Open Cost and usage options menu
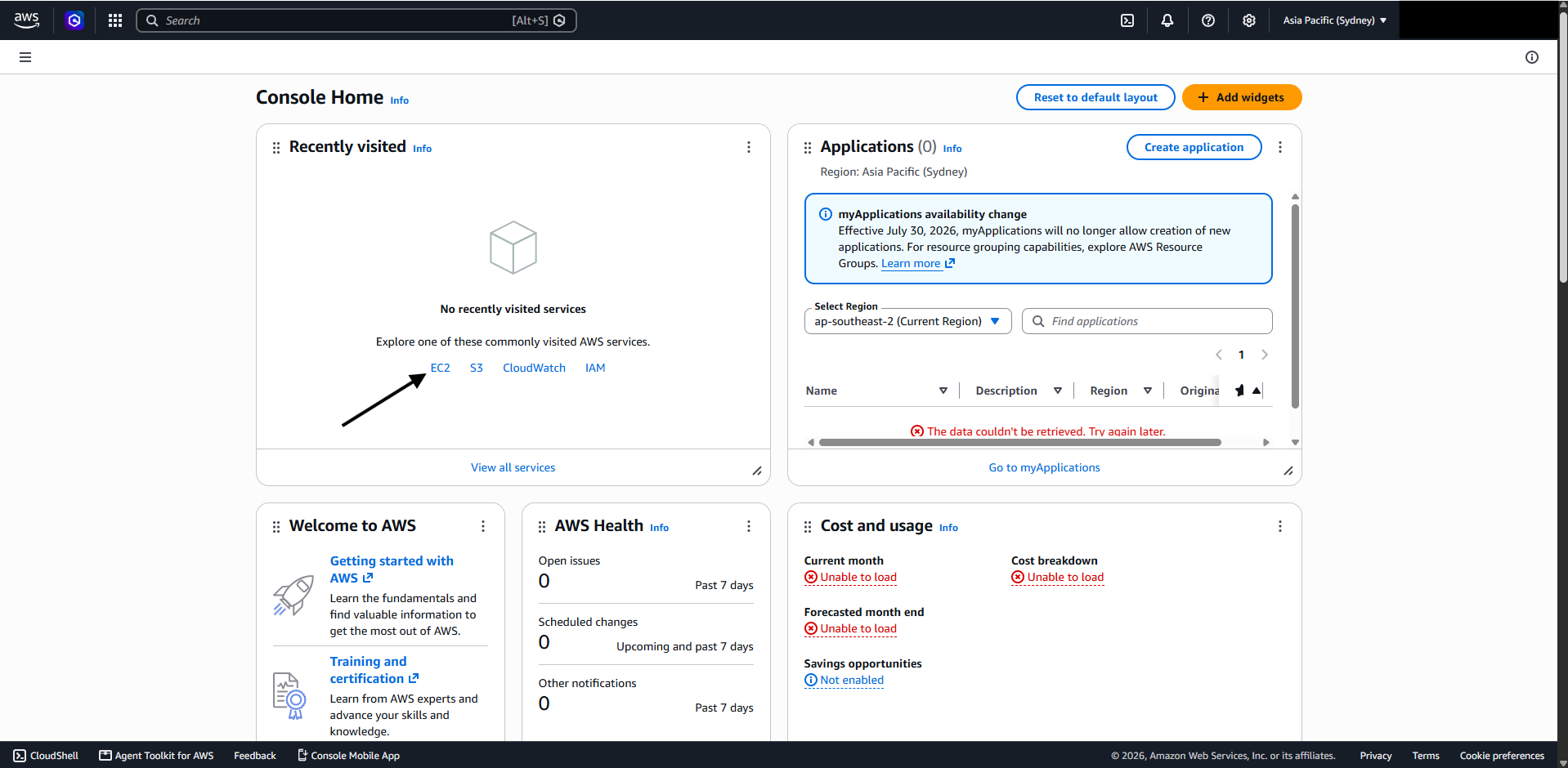The height and width of the screenshot is (768, 1568). click(x=1280, y=526)
